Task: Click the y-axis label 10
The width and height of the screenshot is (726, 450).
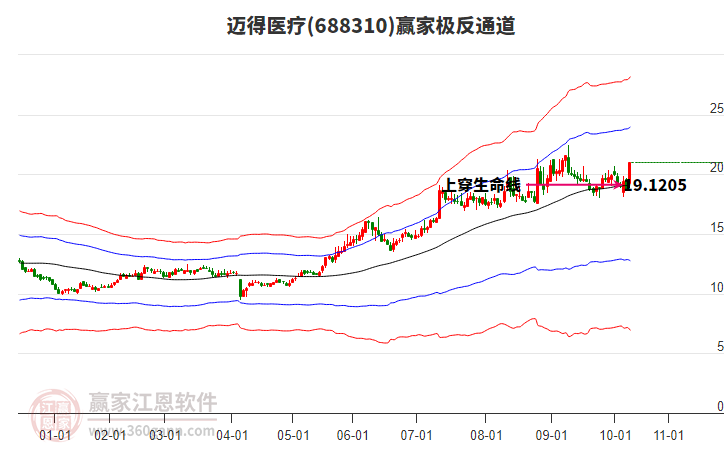Action: [x=716, y=288]
